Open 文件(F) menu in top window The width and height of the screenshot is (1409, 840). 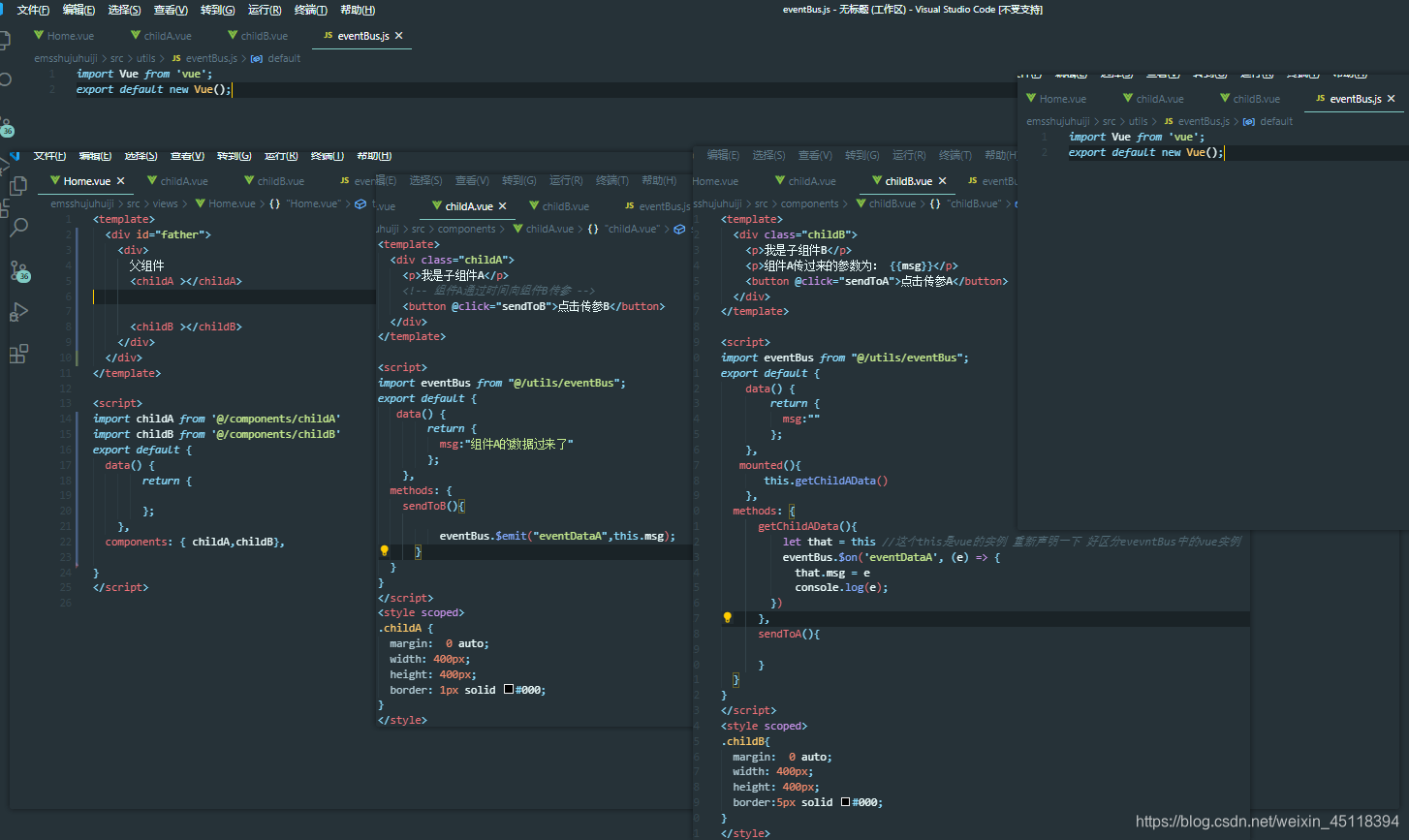33,10
